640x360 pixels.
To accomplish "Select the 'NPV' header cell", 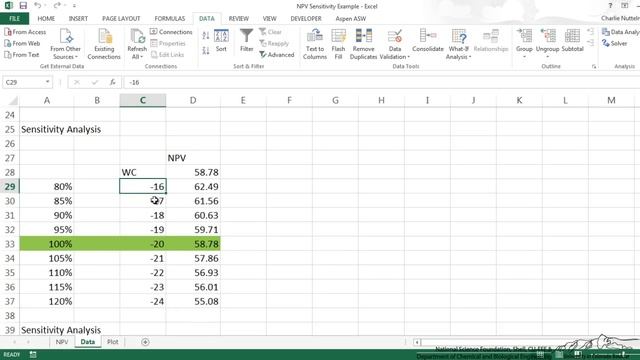I will tap(193, 158).
